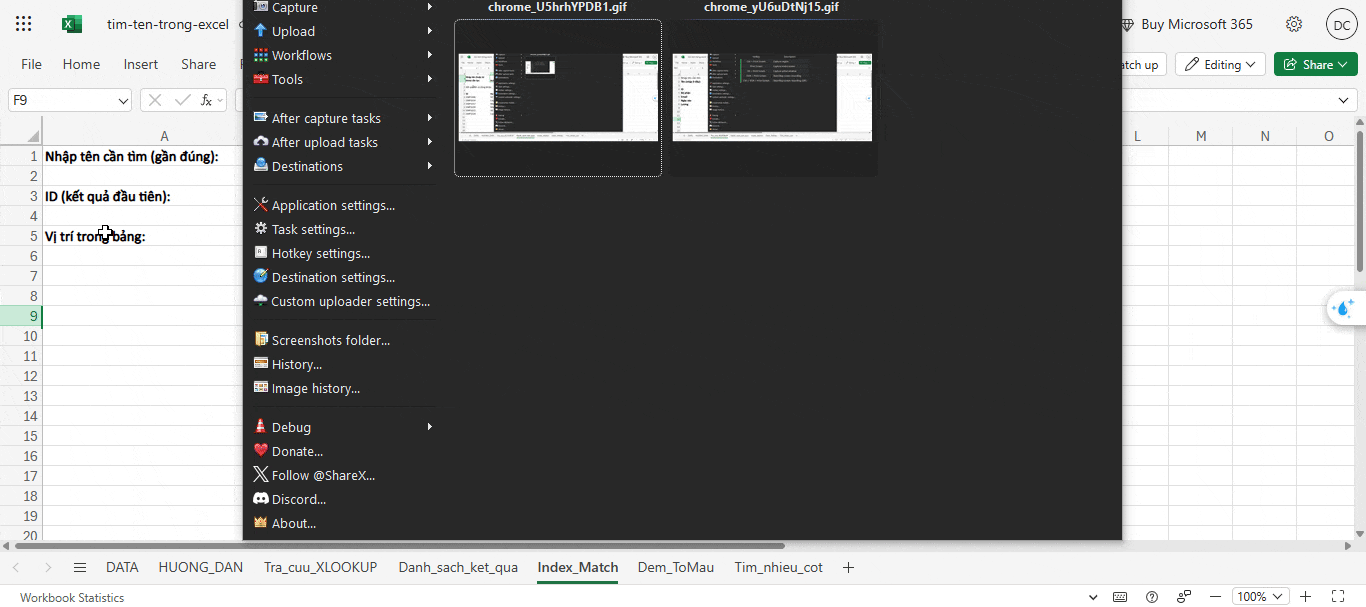Zoom out with the minus button

point(1215,597)
